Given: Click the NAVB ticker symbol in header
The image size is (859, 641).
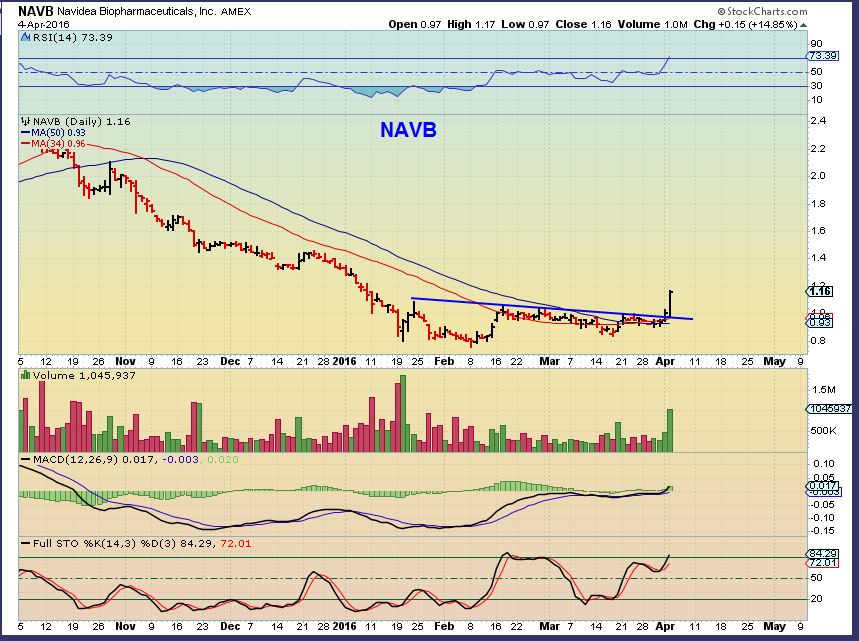Looking at the screenshot, I should (x=36, y=11).
